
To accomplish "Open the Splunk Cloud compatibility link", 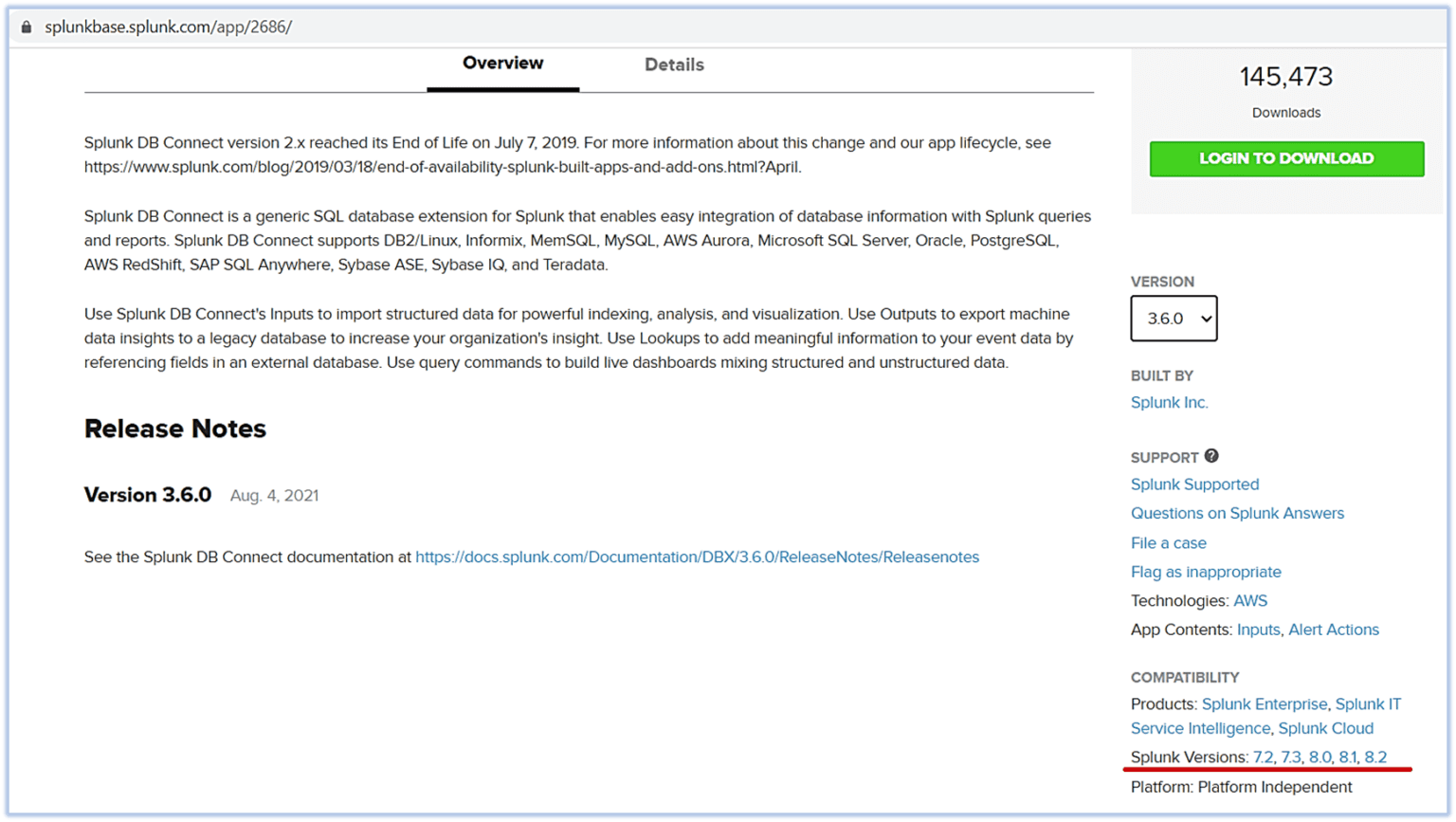I will [x=1325, y=728].
